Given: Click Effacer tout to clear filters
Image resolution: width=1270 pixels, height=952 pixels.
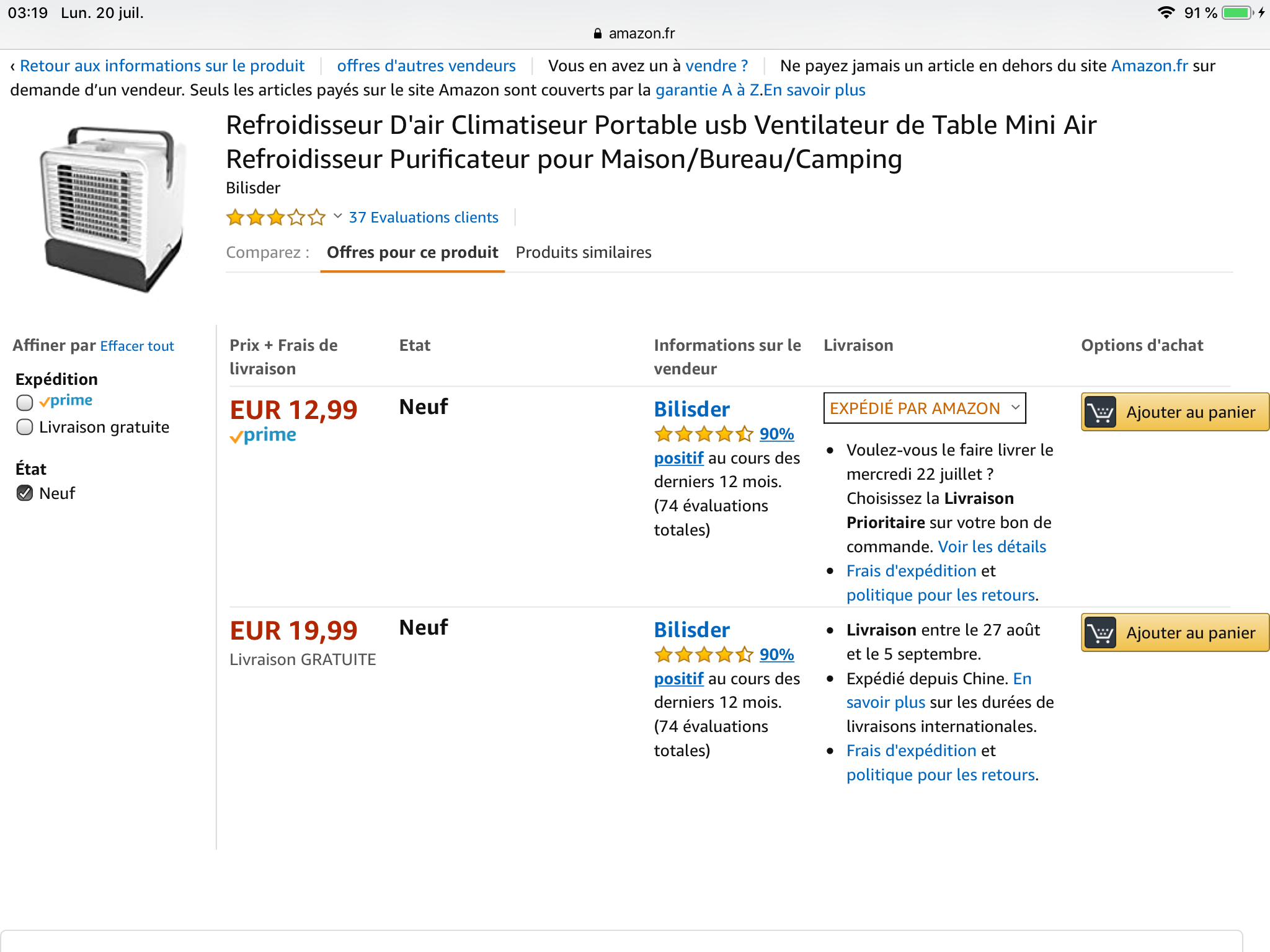Looking at the screenshot, I should pos(137,346).
